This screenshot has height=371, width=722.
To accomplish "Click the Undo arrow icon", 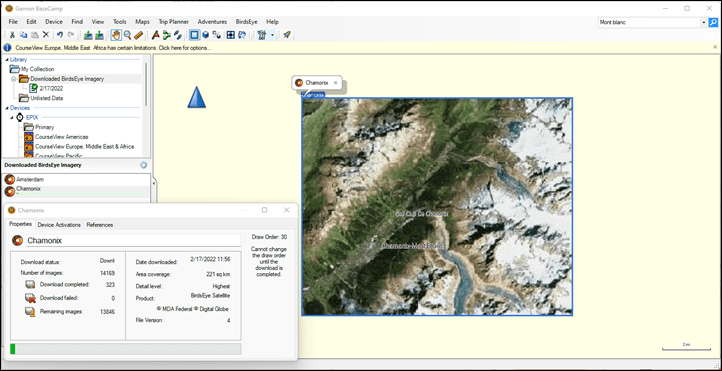I will [60, 35].
